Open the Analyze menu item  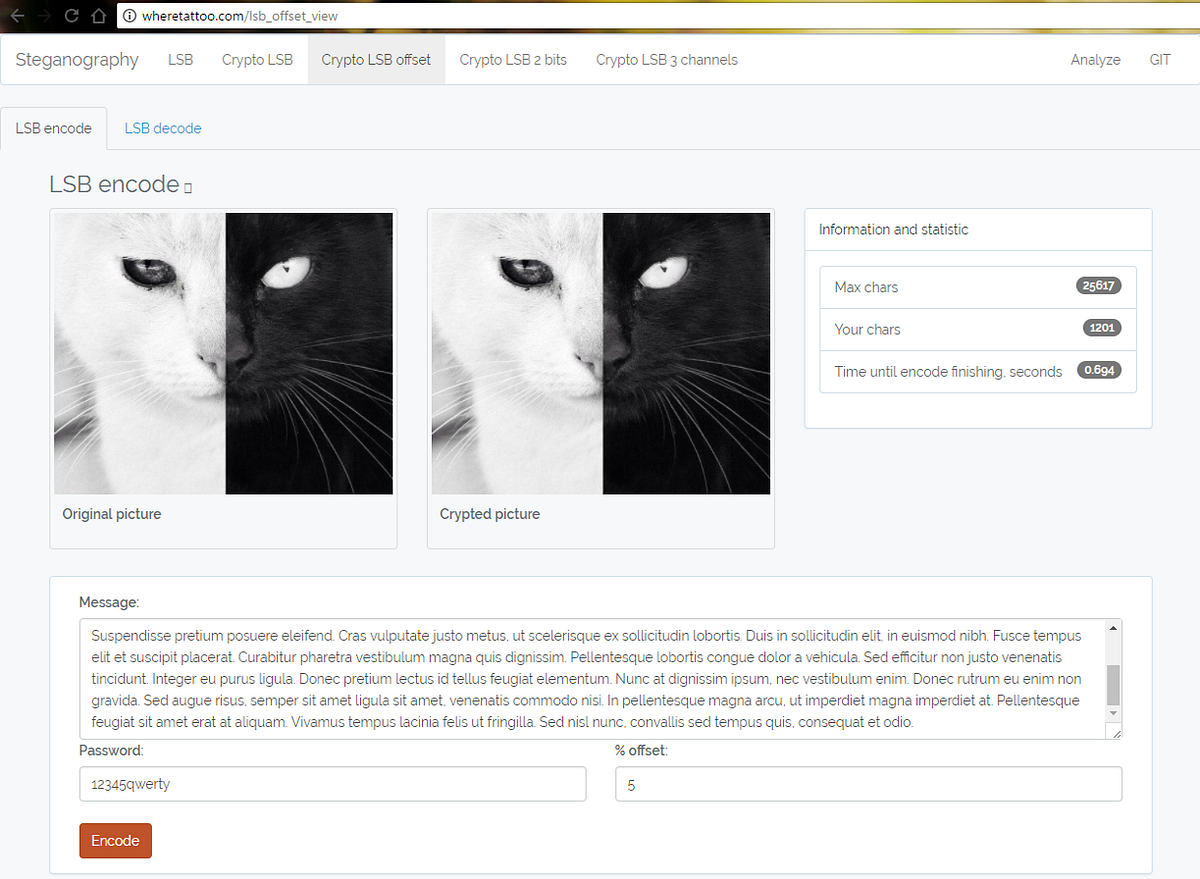(1095, 60)
